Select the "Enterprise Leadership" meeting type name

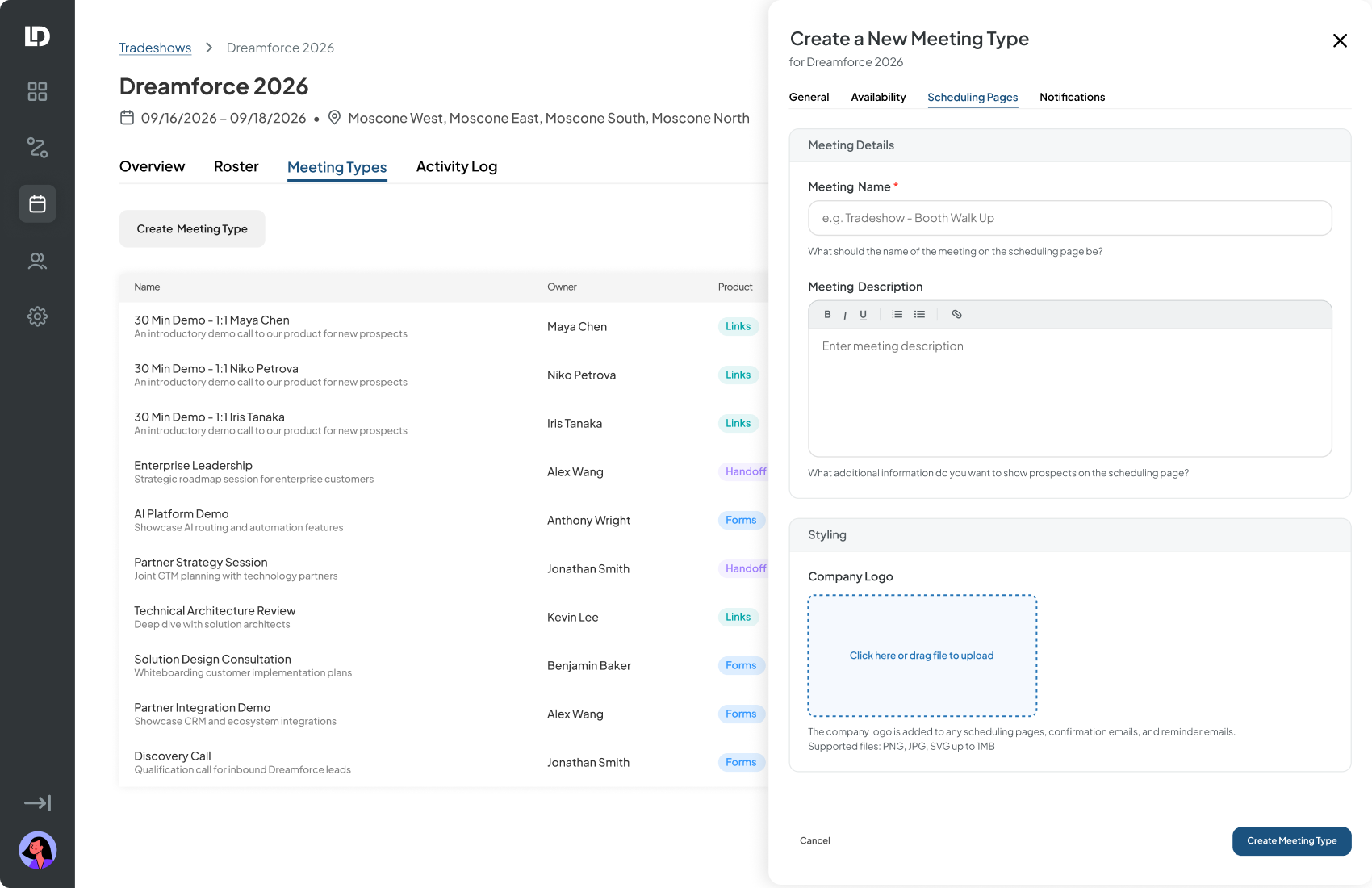coord(193,465)
